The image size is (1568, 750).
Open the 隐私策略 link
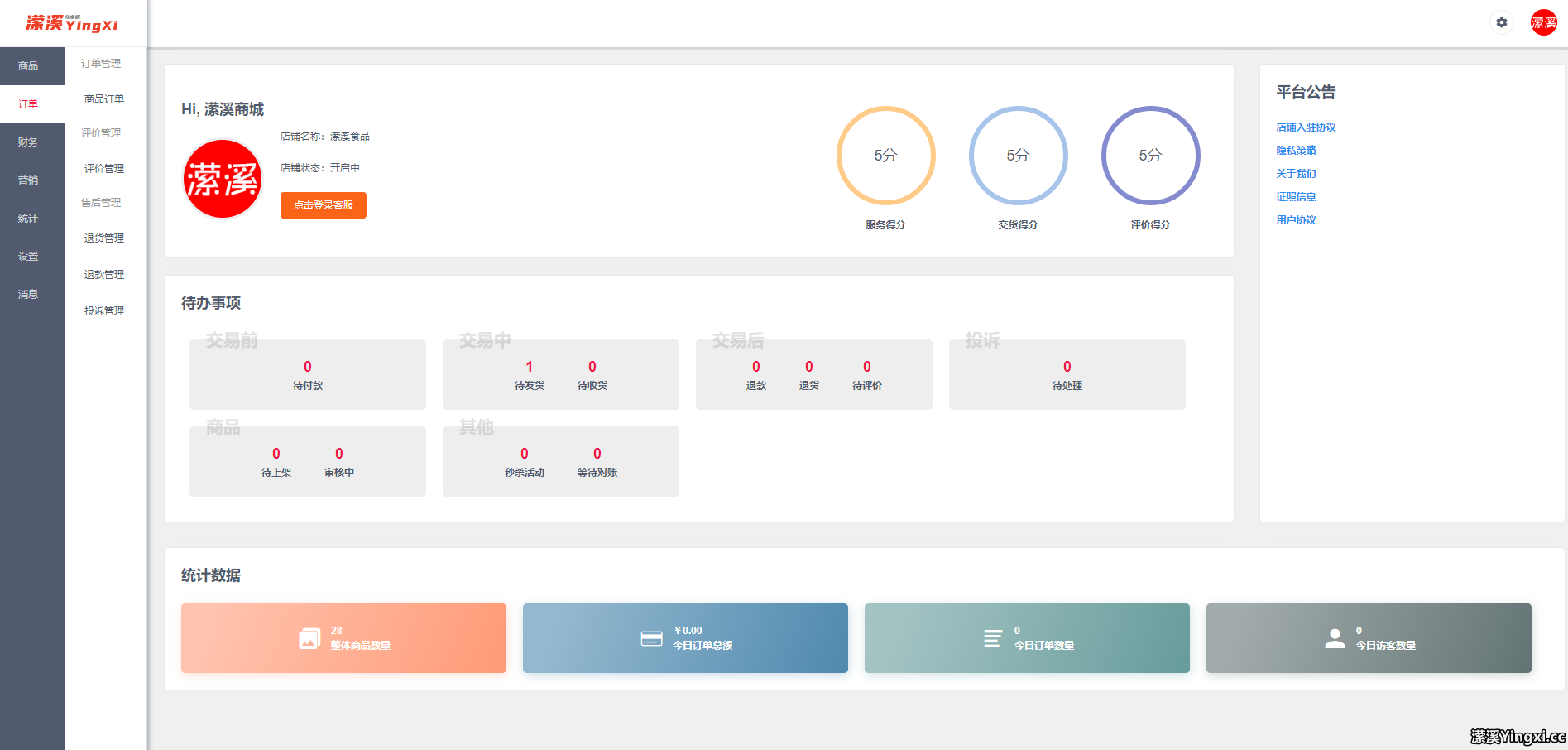[x=1296, y=151]
